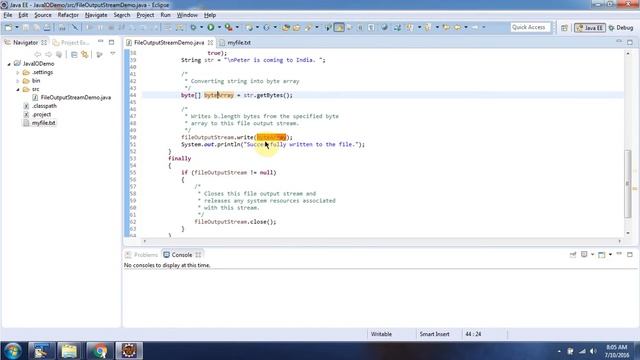Open the New dropdown arrow in toolbar

[x=17, y=27]
